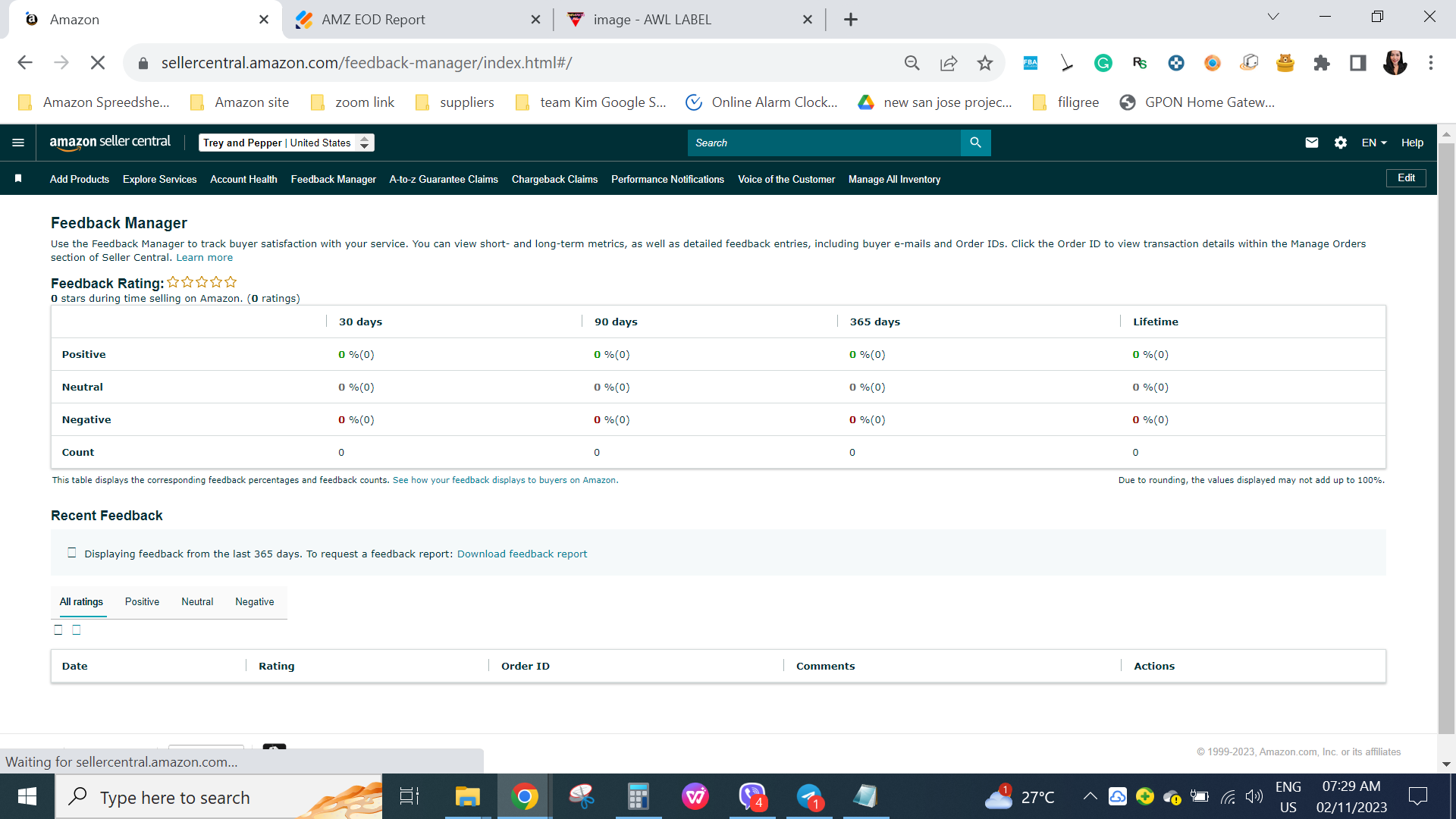Open A-to-z Guarantee Claims

point(444,179)
